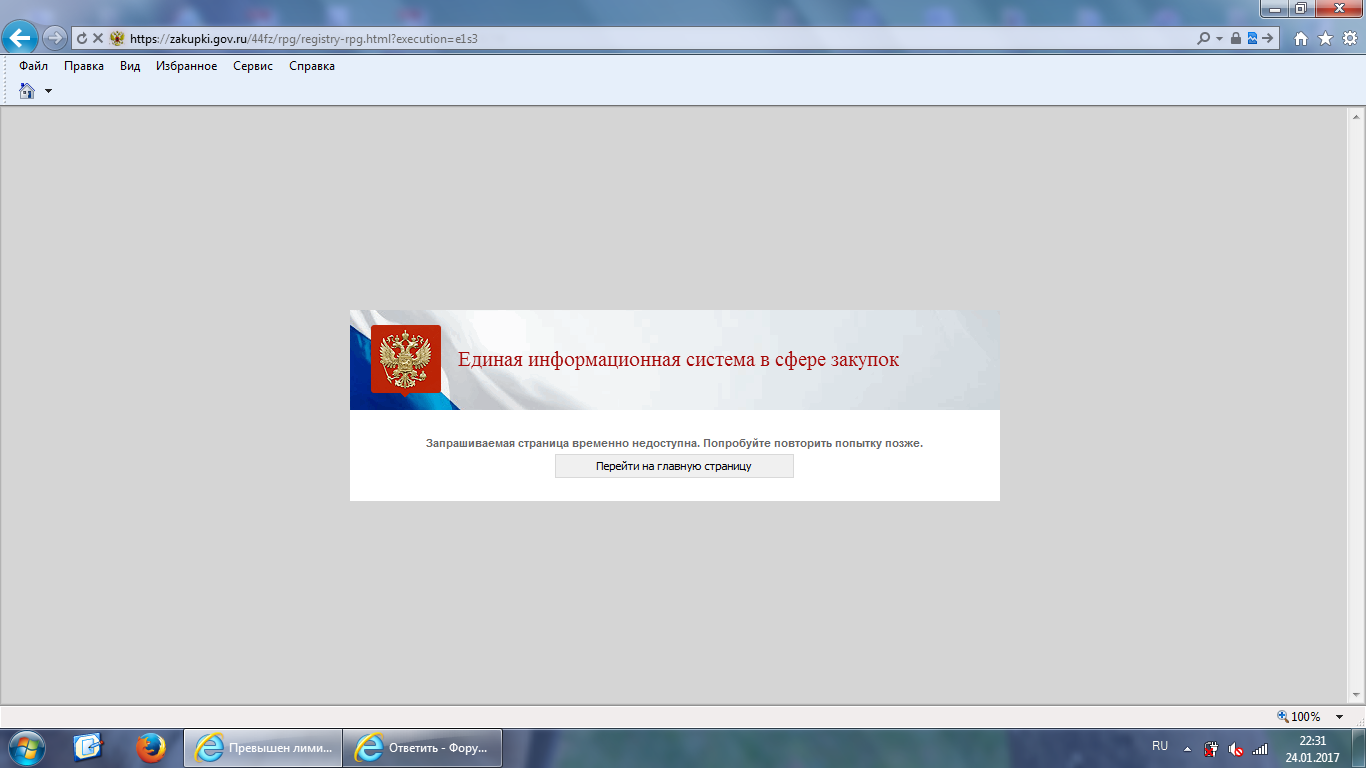Open the Tools gear icon
This screenshot has height=768, width=1366.
(1349, 38)
